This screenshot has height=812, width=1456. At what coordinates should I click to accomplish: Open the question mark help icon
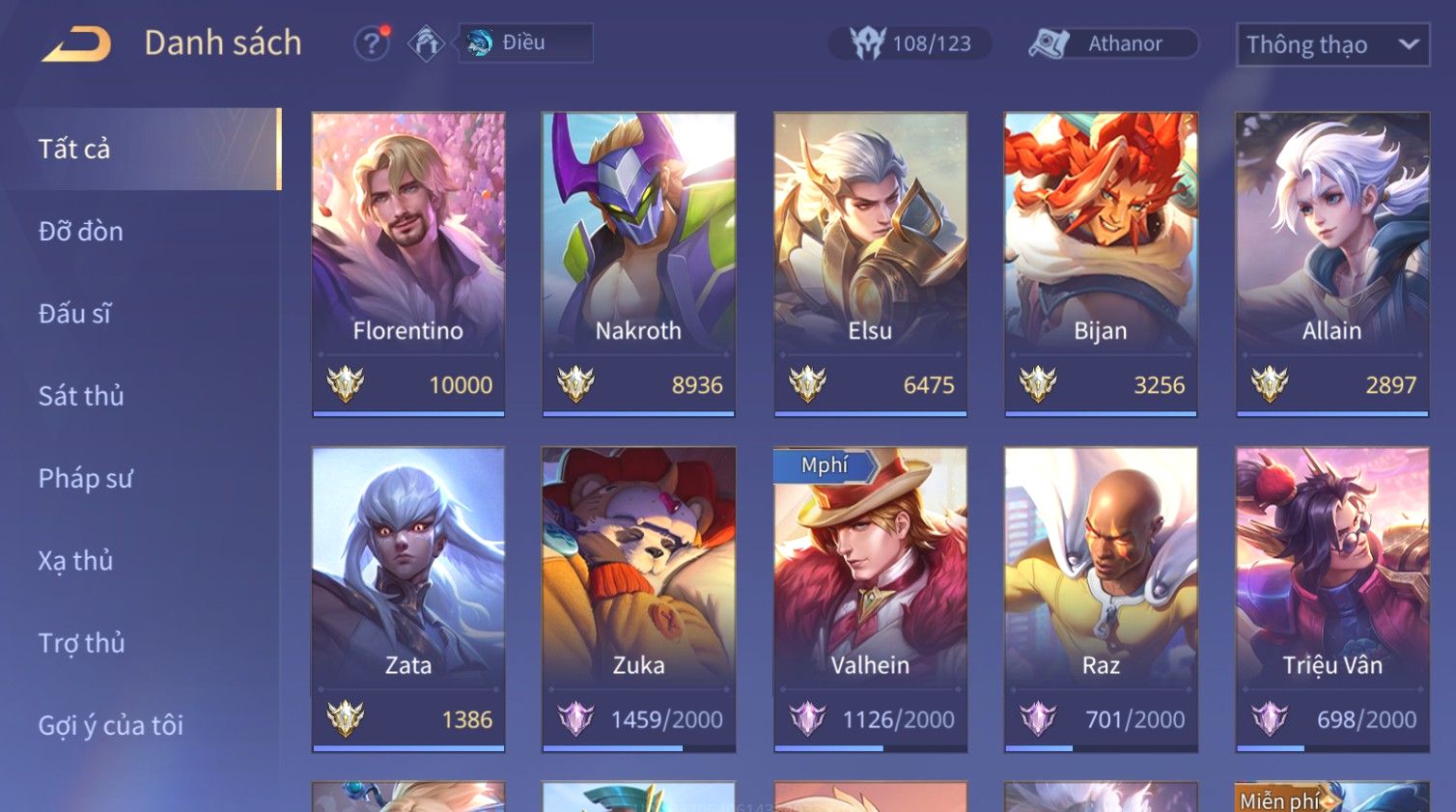[x=372, y=43]
